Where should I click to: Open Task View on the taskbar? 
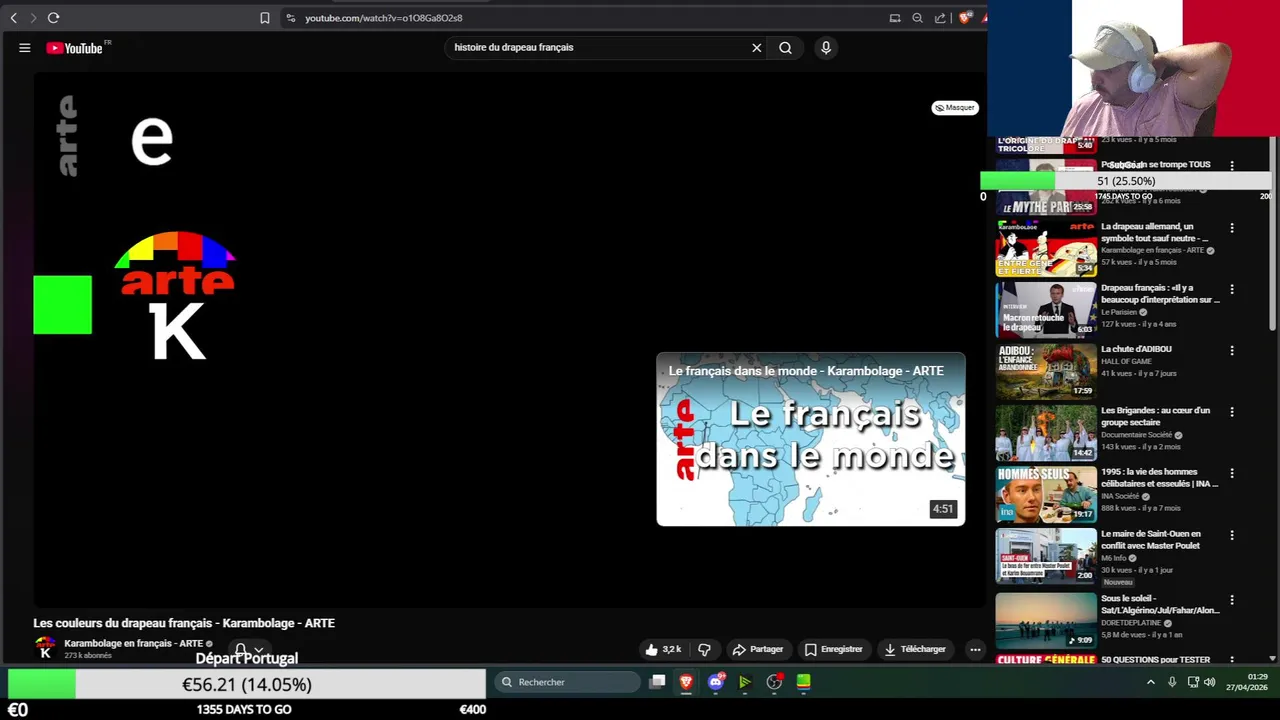pyautogui.click(x=657, y=682)
